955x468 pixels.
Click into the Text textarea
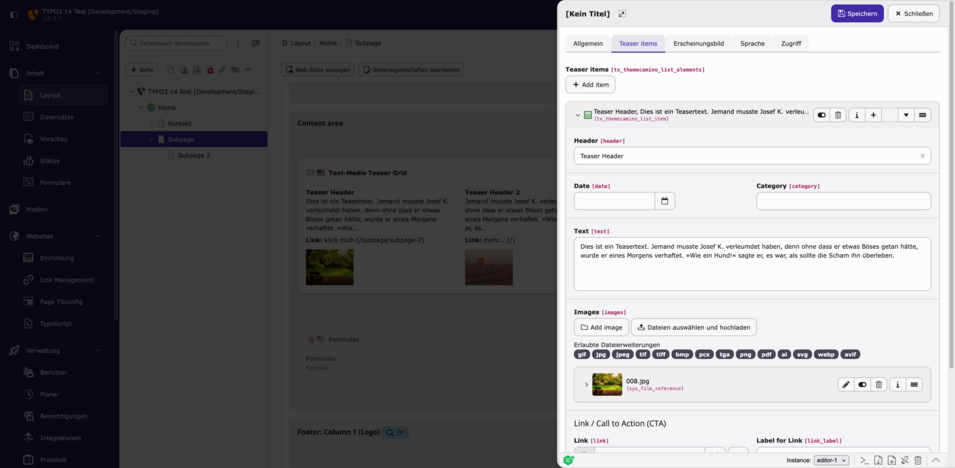(x=752, y=264)
